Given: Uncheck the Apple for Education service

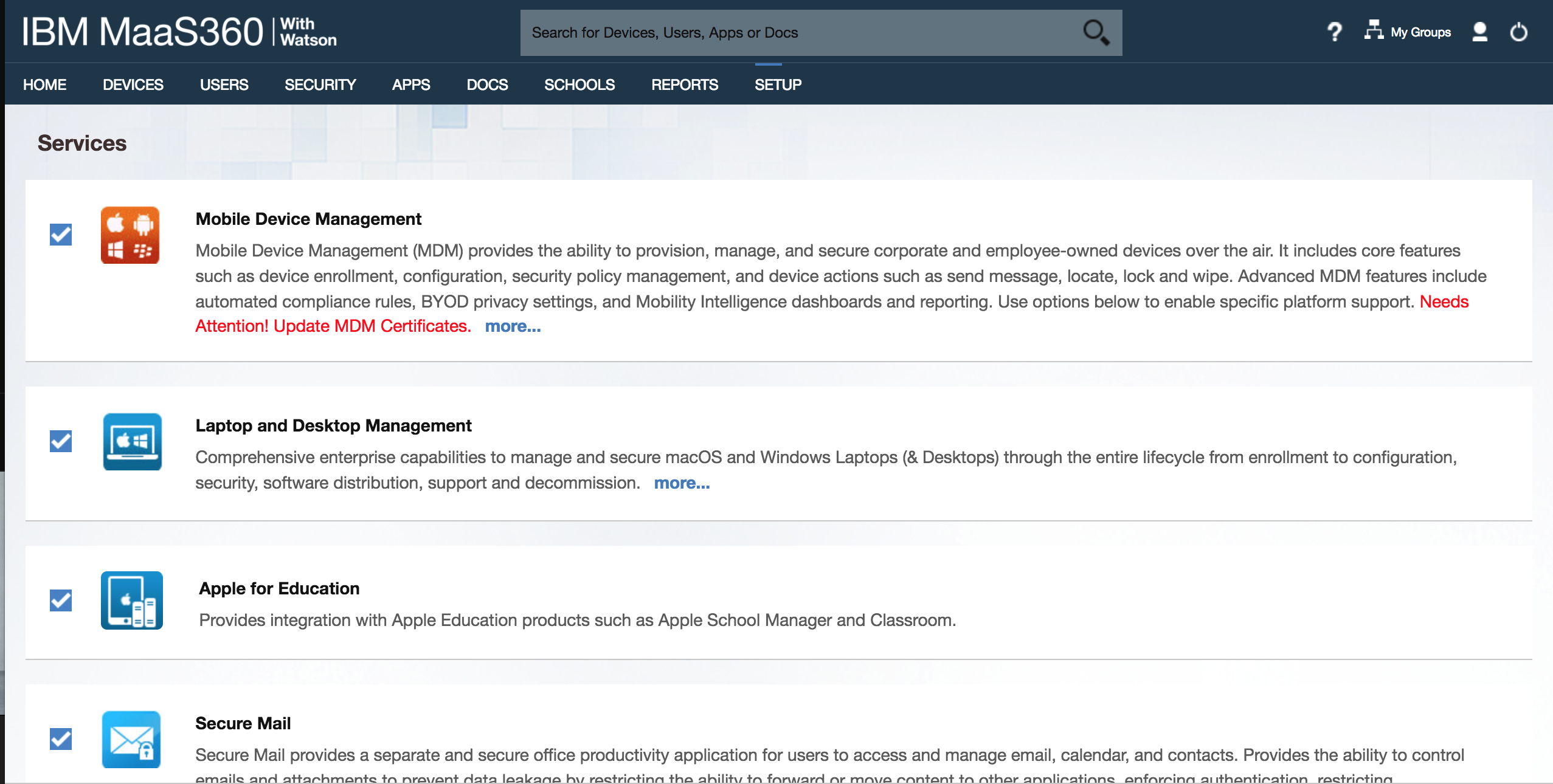Looking at the screenshot, I should pos(60,600).
